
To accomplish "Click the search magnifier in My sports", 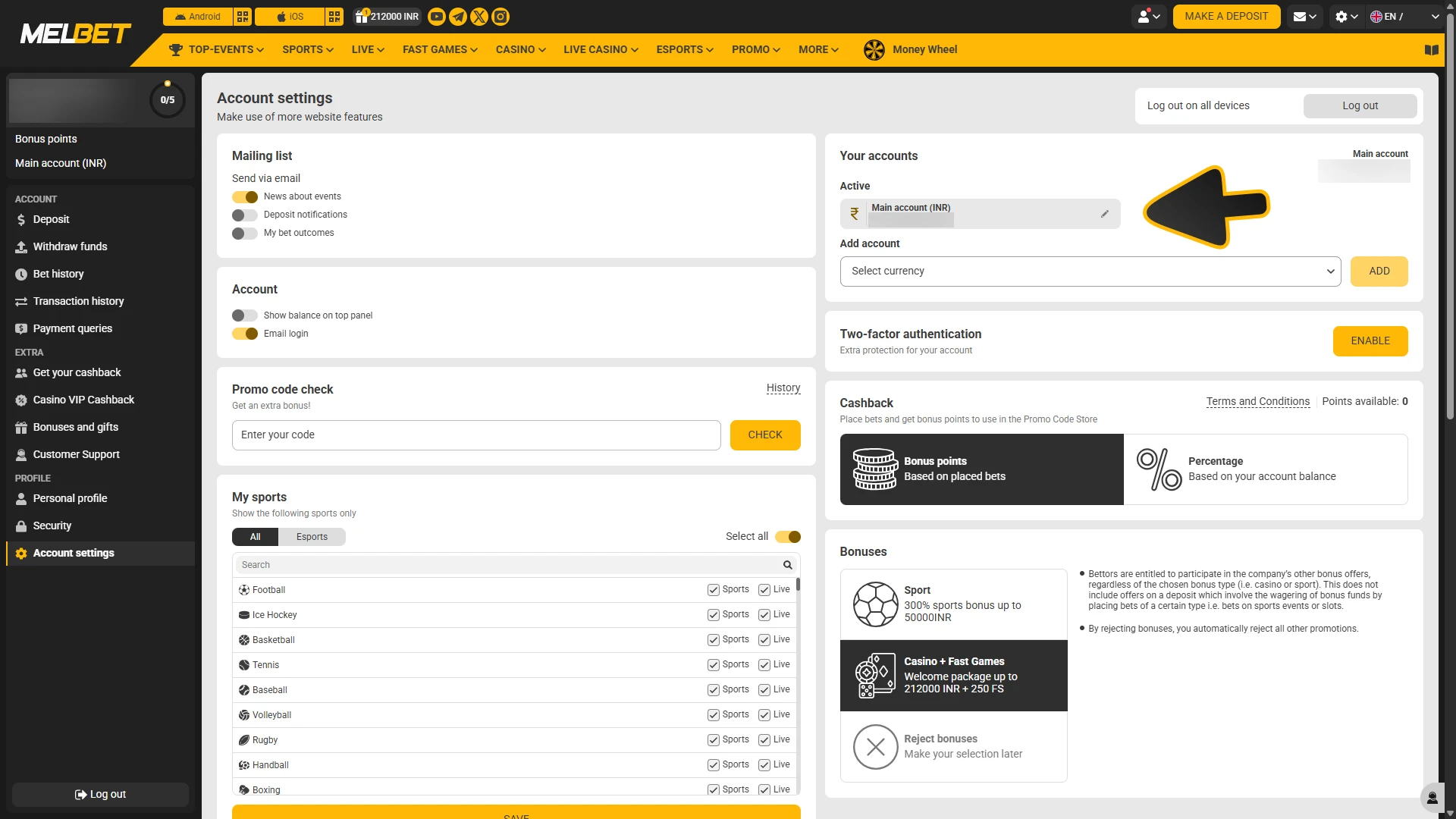I will click(788, 565).
